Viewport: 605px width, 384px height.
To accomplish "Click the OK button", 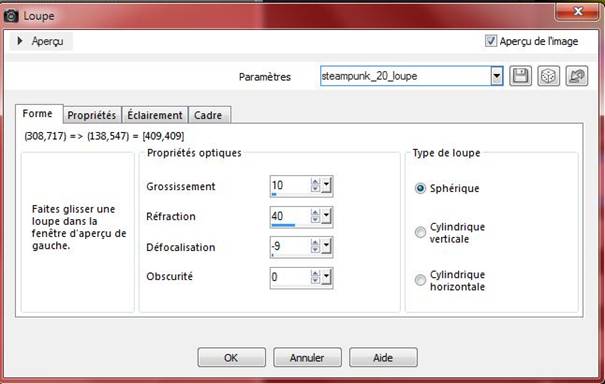I will pyautogui.click(x=232, y=358).
